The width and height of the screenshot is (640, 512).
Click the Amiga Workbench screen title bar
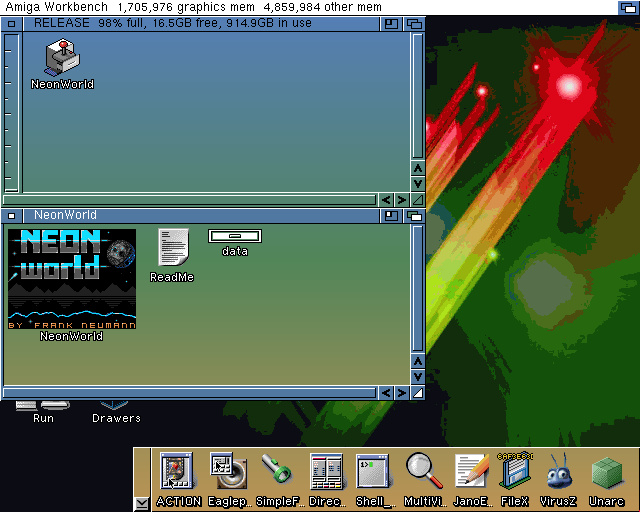click(x=308, y=7)
